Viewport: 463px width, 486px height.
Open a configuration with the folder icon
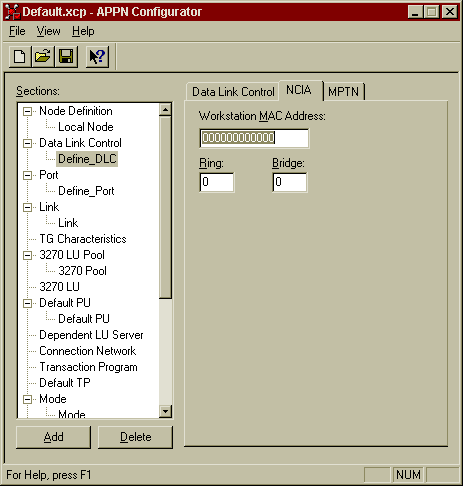(43, 57)
